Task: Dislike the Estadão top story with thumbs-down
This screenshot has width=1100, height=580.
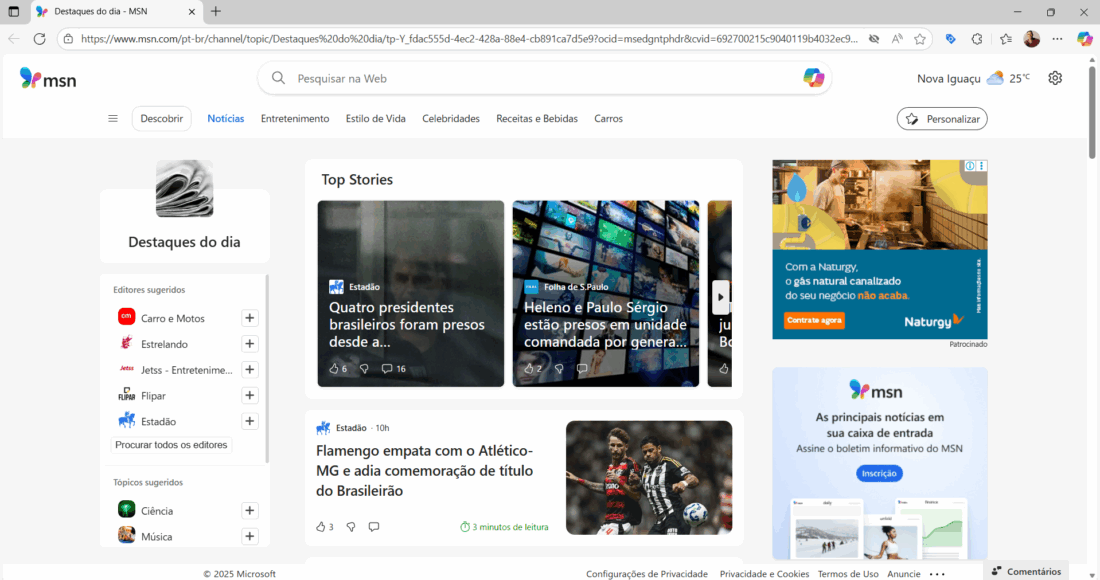Action: coord(362,368)
